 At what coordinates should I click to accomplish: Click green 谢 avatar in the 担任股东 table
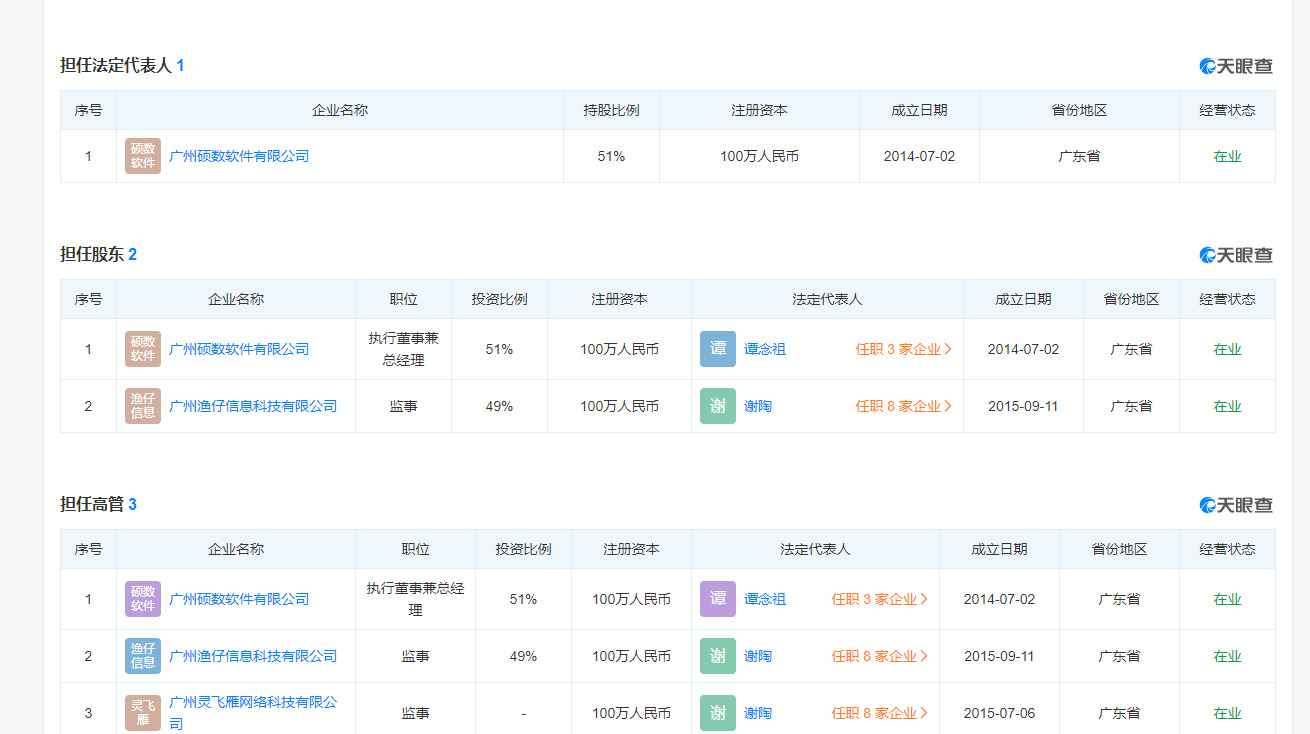[x=717, y=406]
